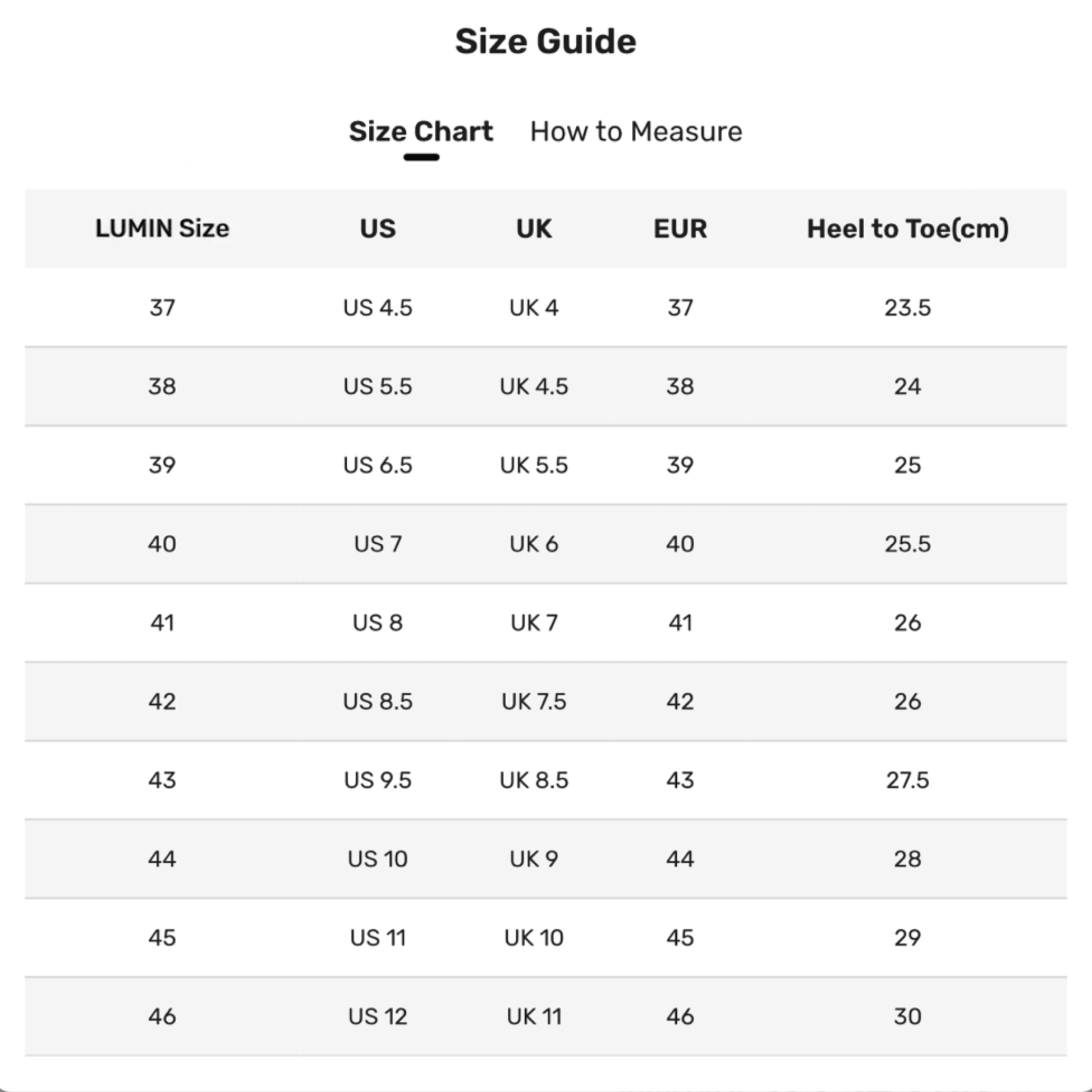Click the EUR column header
Image resolution: width=1092 pixels, height=1092 pixels.
680,229
